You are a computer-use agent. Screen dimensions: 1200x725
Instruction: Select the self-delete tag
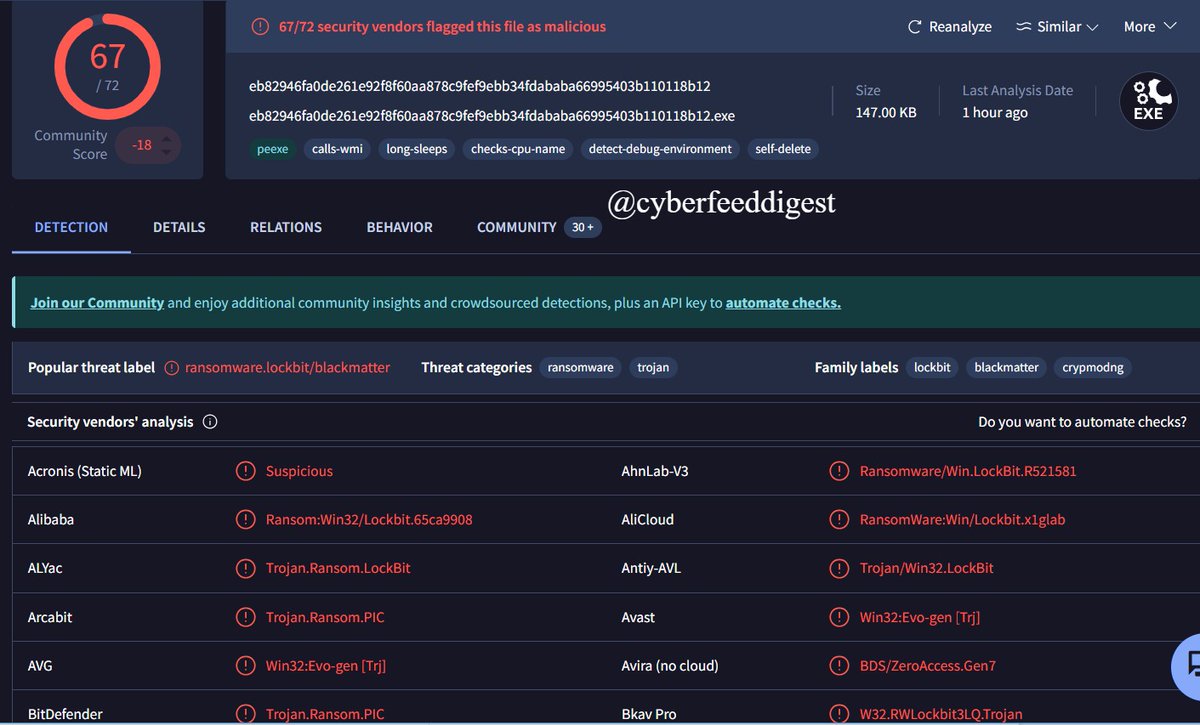coord(783,149)
